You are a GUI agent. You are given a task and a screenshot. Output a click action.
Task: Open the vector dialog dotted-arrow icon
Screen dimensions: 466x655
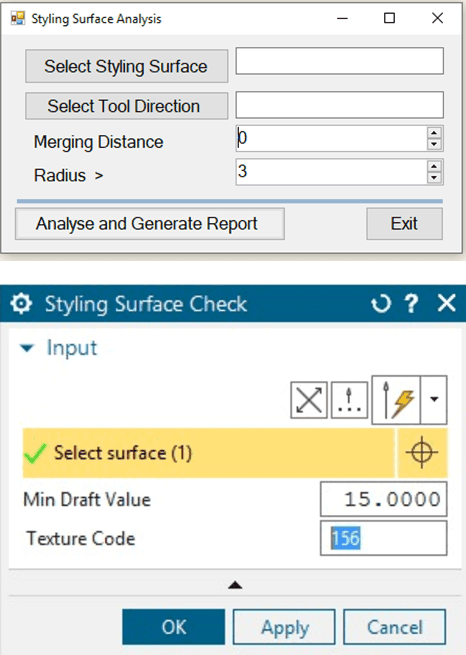(x=349, y=400)
